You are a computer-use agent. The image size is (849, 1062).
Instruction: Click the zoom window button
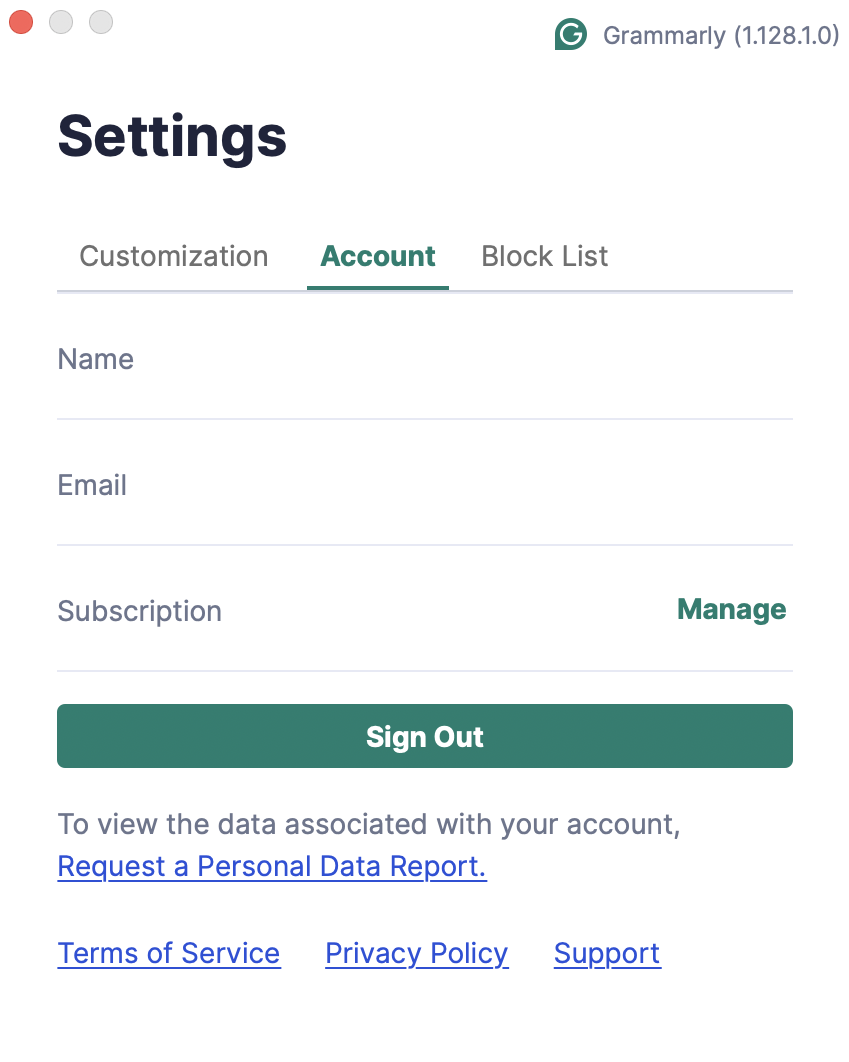100,21
